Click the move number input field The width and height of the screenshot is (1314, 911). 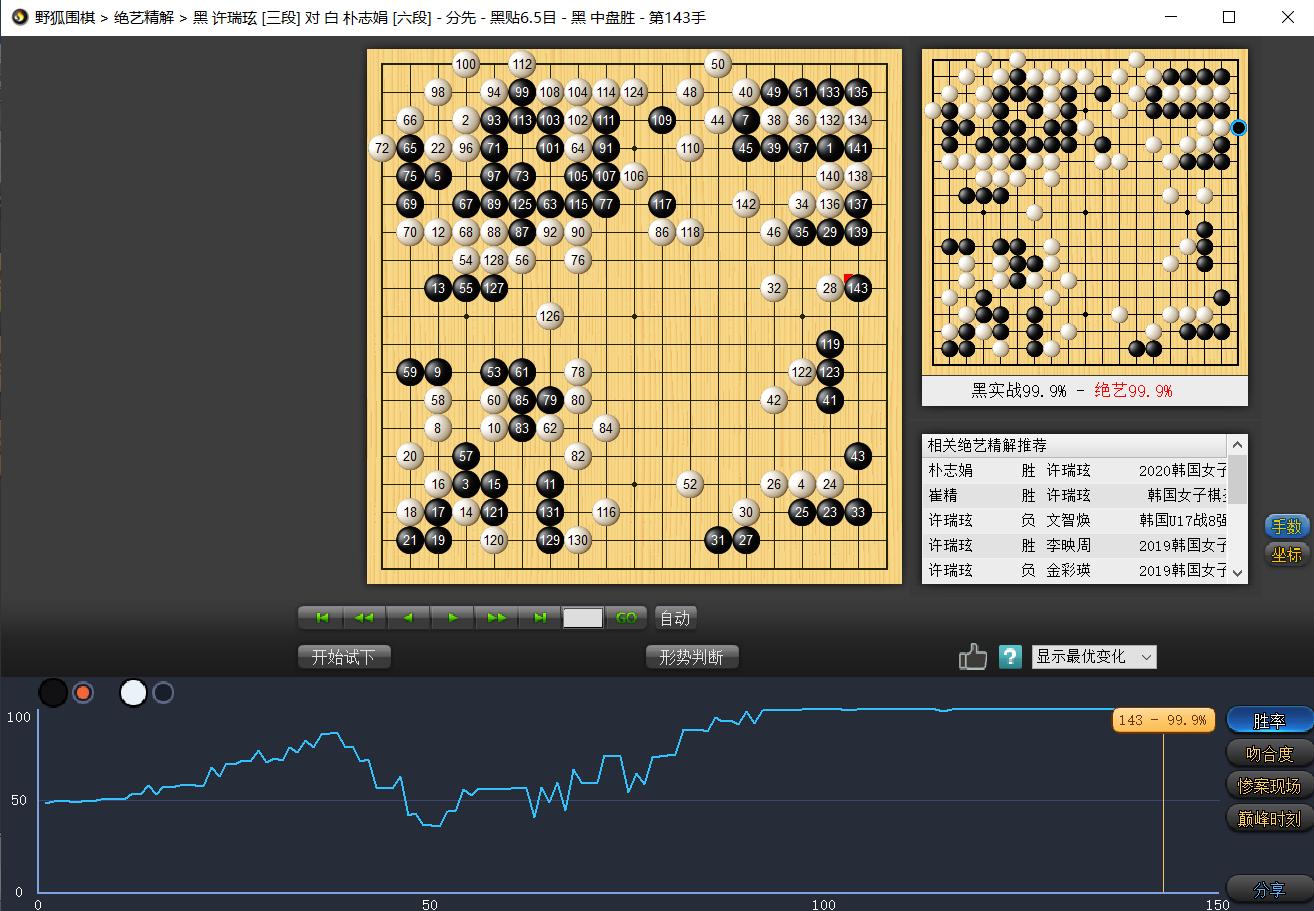coord(583,618)
